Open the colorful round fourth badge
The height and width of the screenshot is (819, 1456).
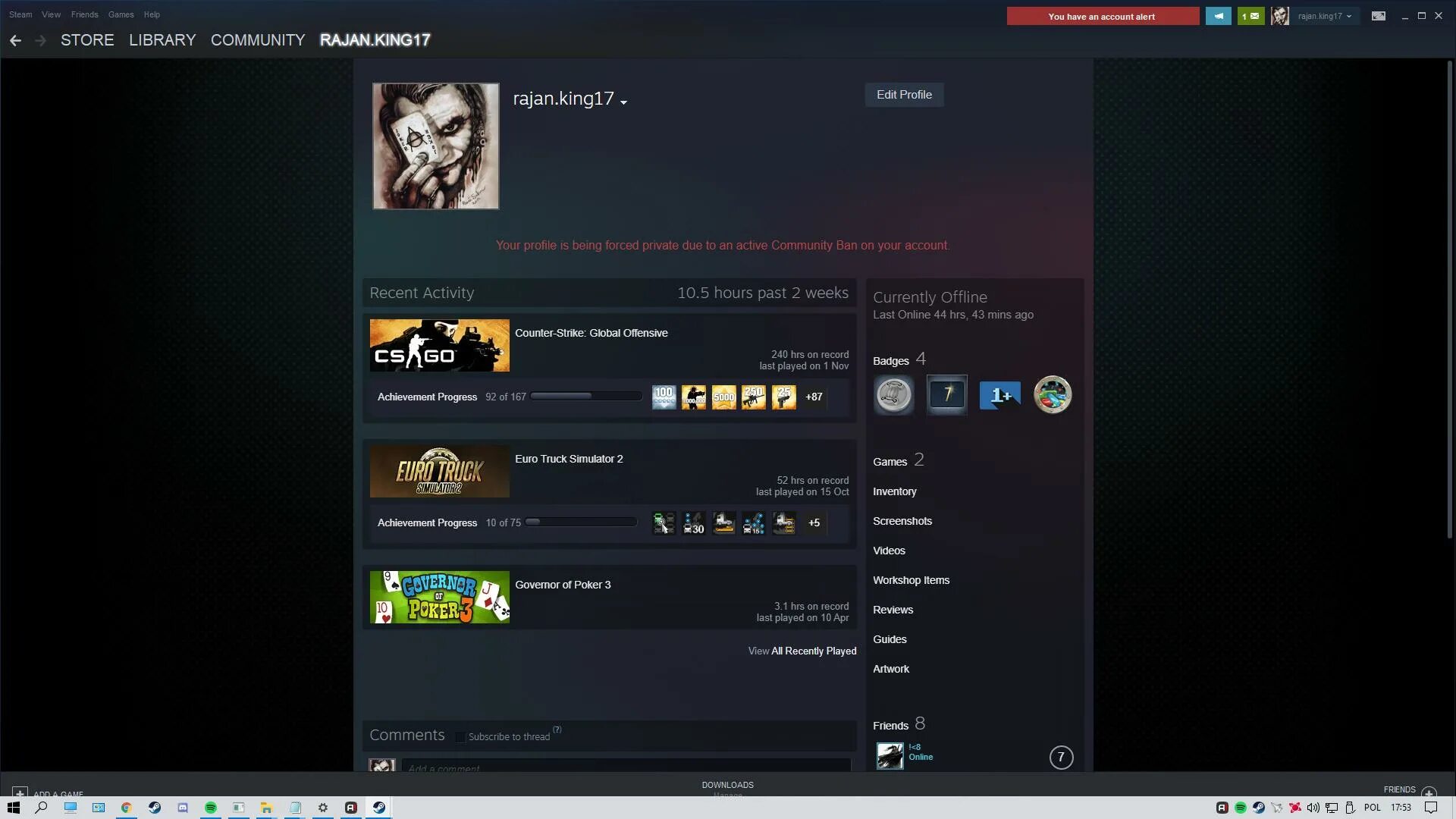coord(1053,395)
